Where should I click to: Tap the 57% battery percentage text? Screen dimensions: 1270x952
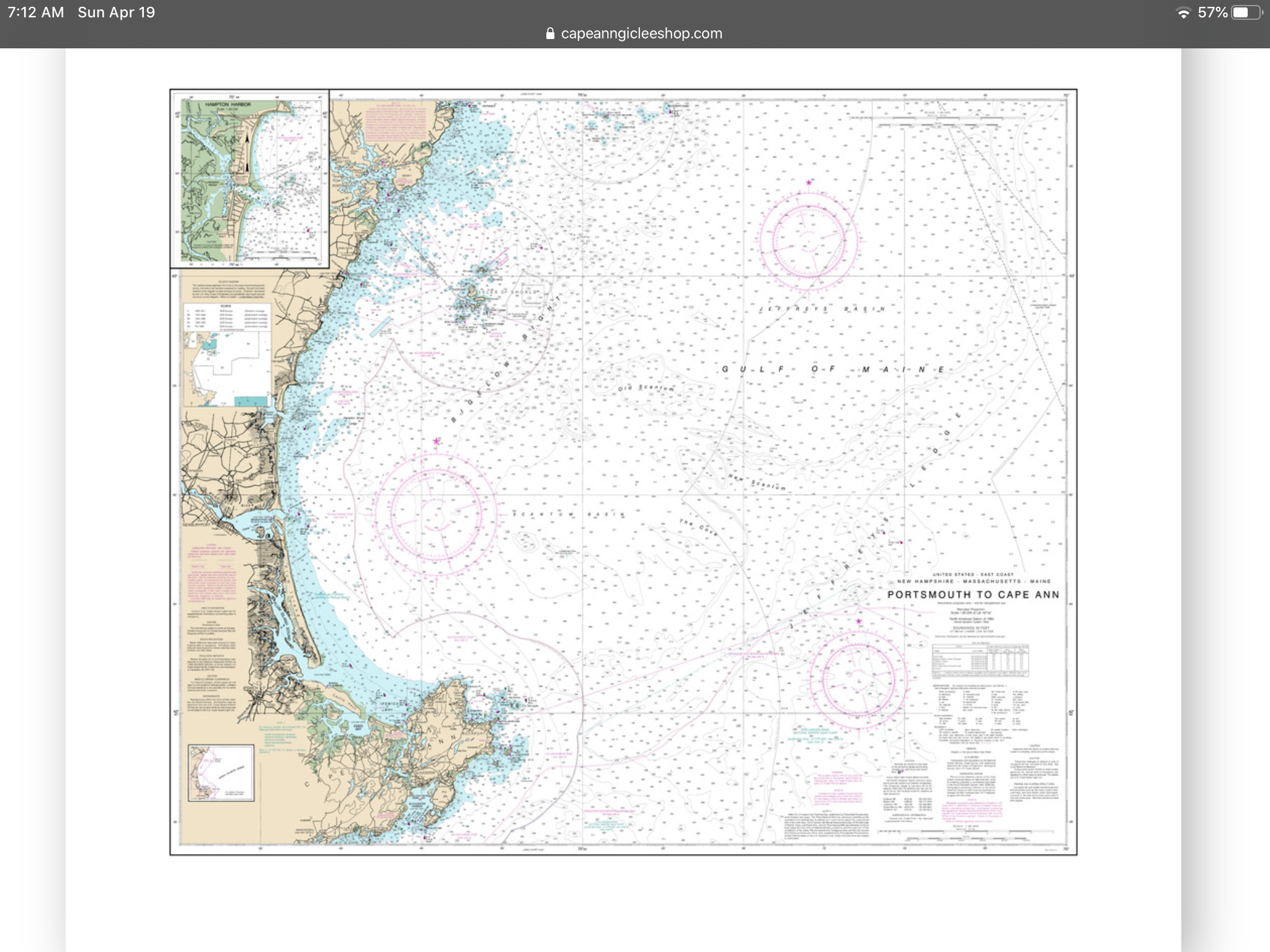(1212, 12)
